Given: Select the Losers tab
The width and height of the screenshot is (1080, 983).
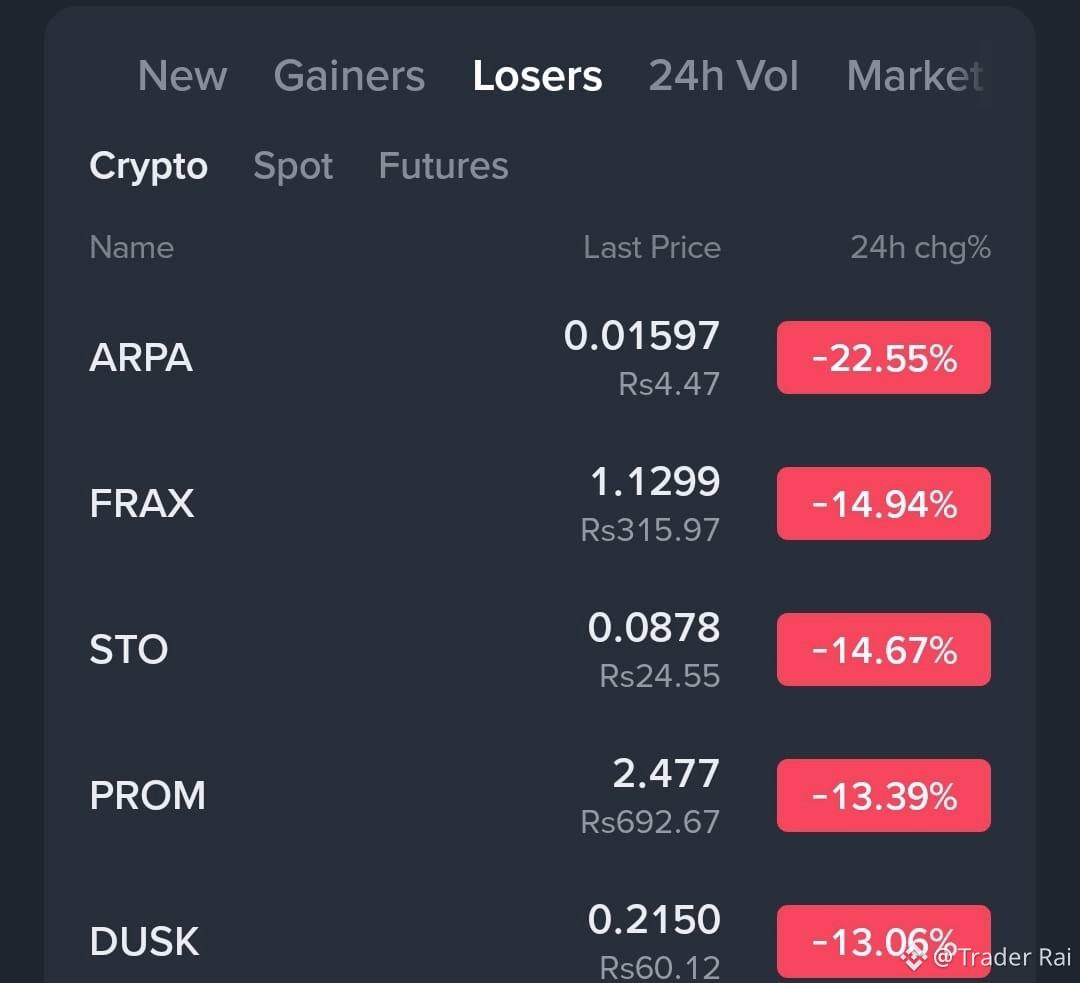Looking at the screenshot, I should 537,76.
